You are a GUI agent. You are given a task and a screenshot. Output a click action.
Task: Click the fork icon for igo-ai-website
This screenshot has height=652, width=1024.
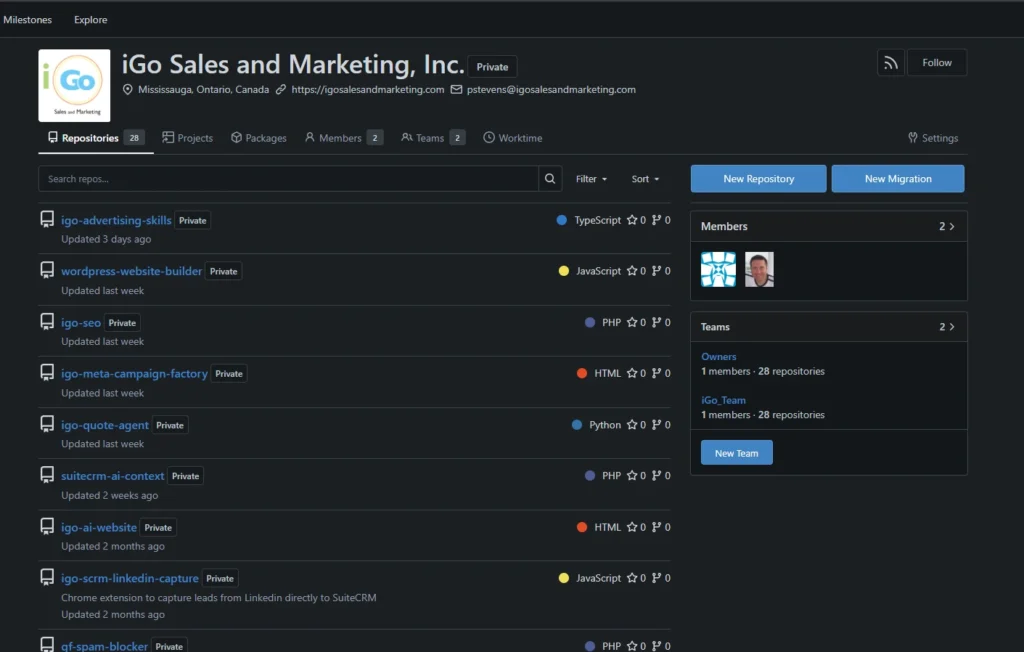coord(656,527)
